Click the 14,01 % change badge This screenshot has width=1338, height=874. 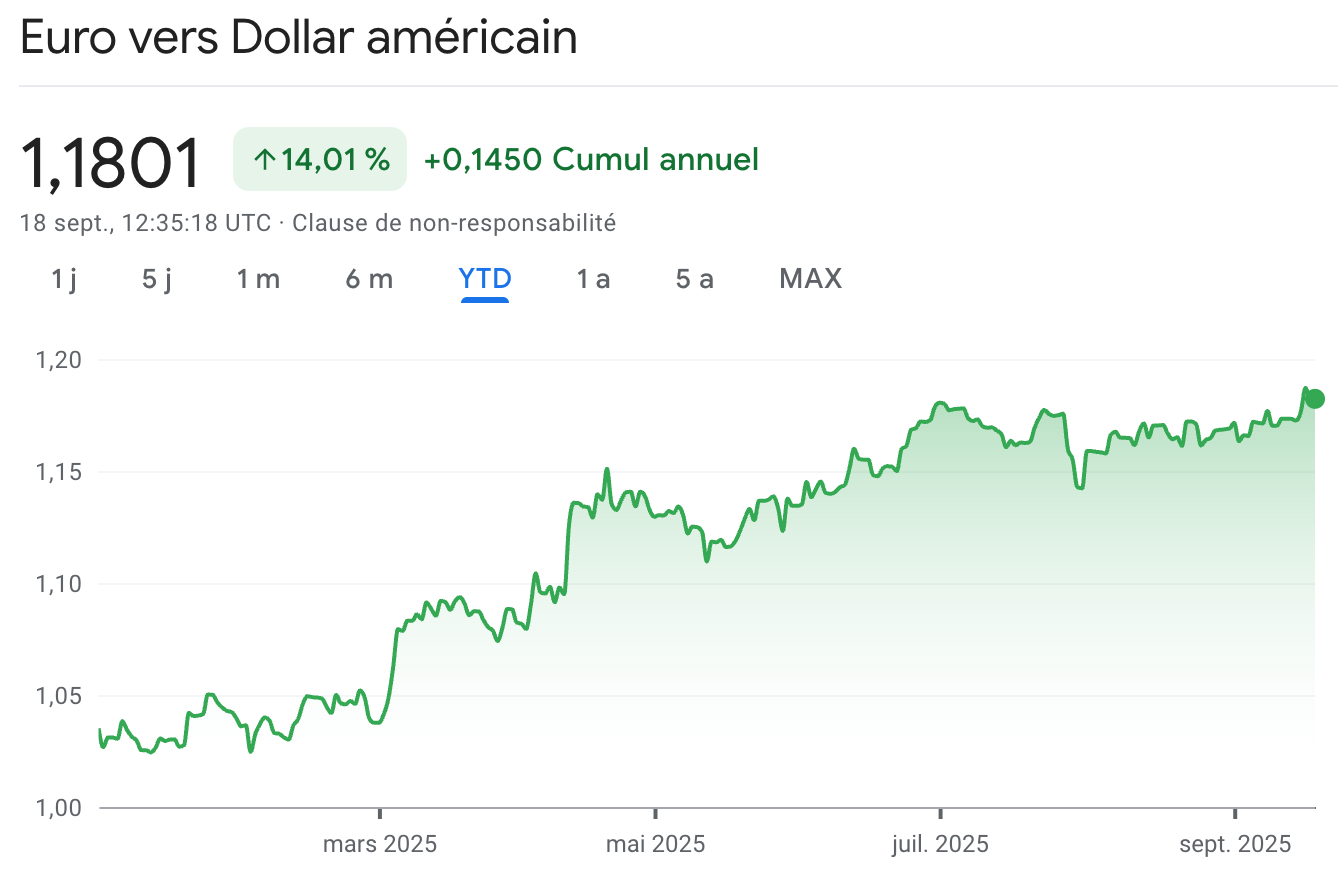(320, 159)
